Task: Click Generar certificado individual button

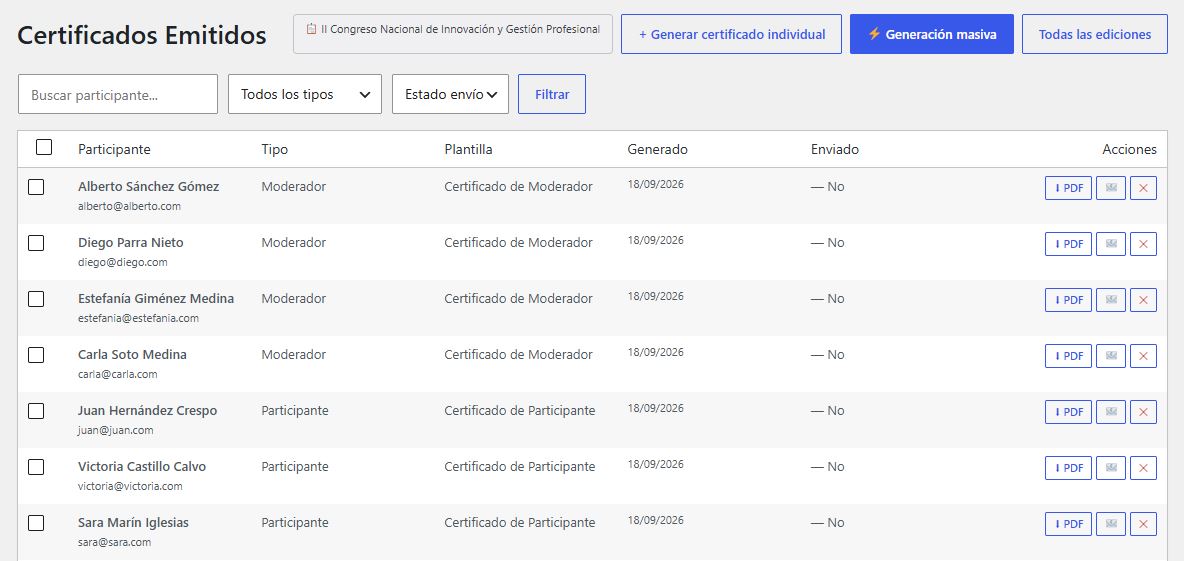Action: (731, 34)
